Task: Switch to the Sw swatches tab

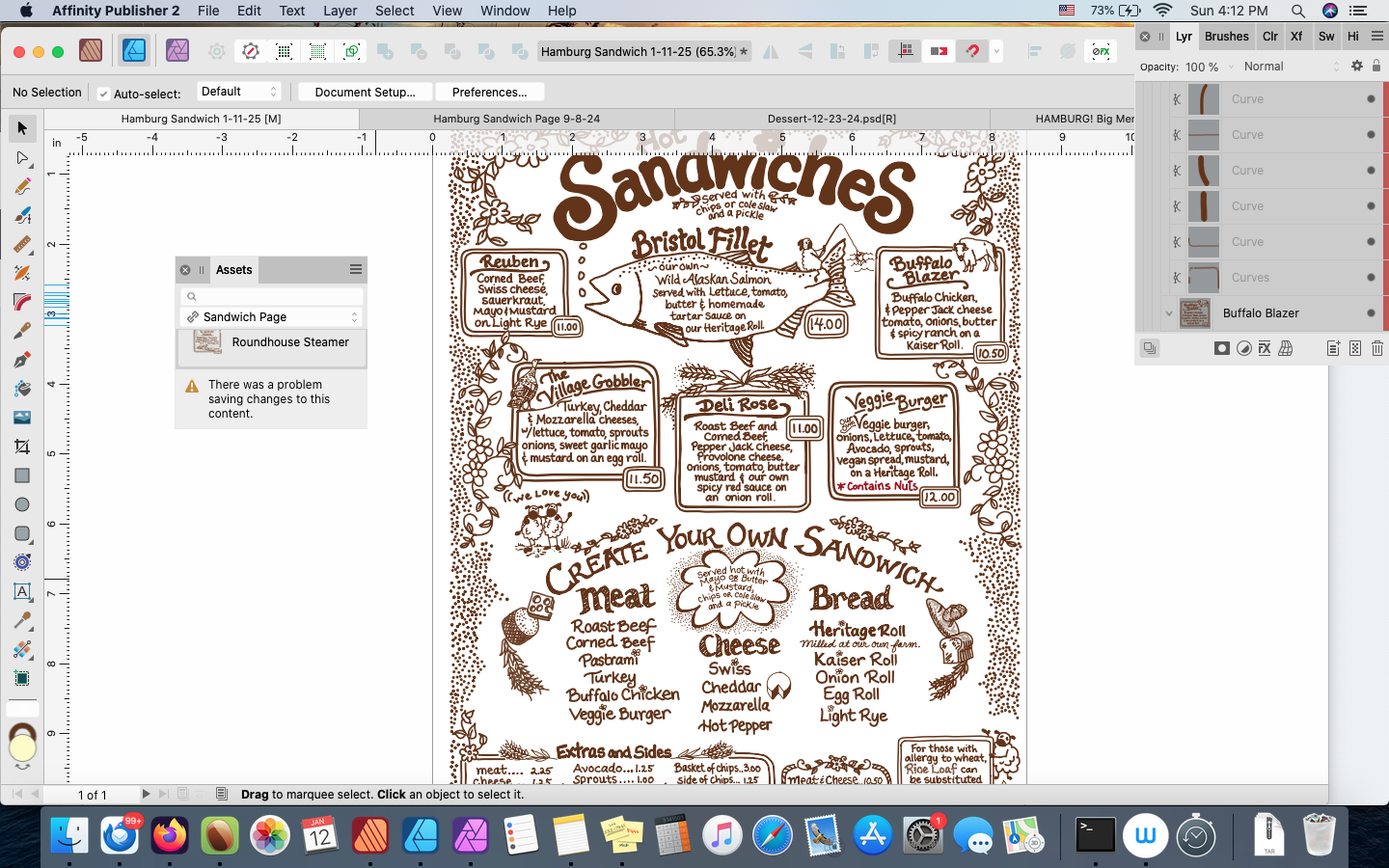Action: coord(1326,37)
